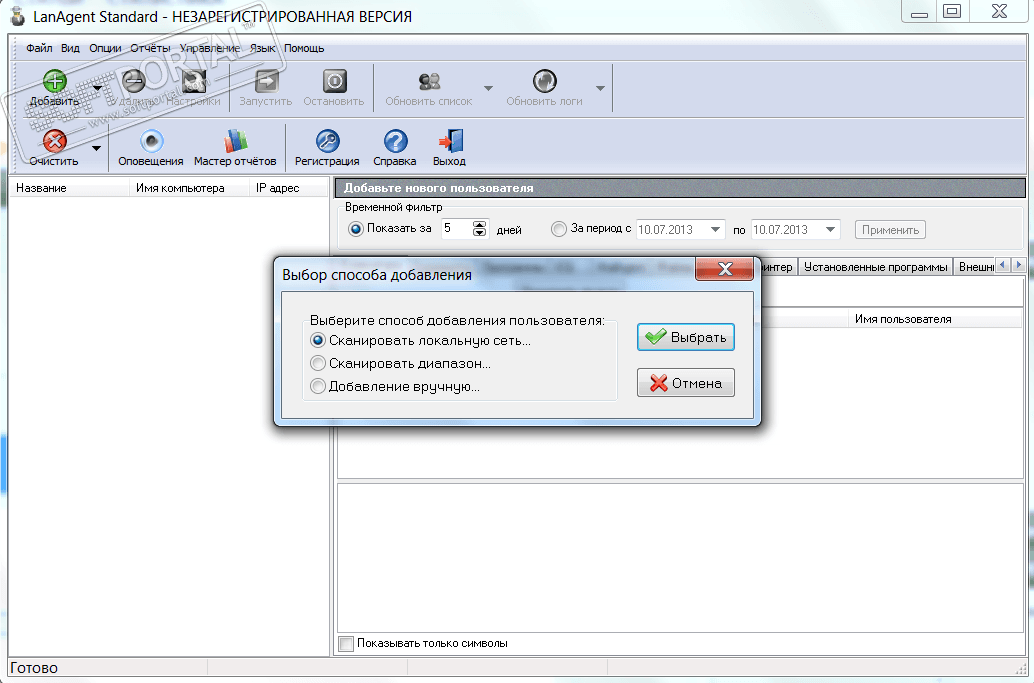Viewport: 1034px width, 683px height.
Task: Open the Управление menu
Action: pyautogui.click(x=210, y=48)
